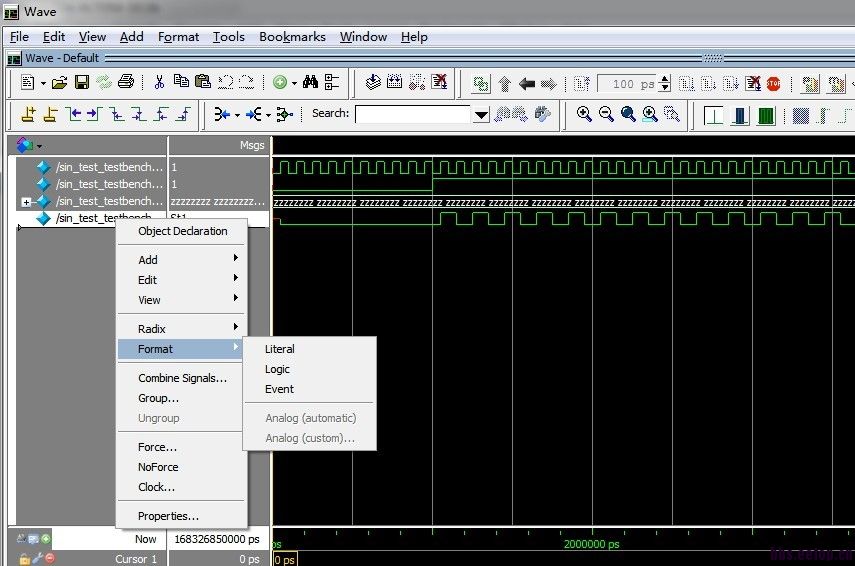Jump to previous transition icon
855x566 pixels.
click(74, 114)
